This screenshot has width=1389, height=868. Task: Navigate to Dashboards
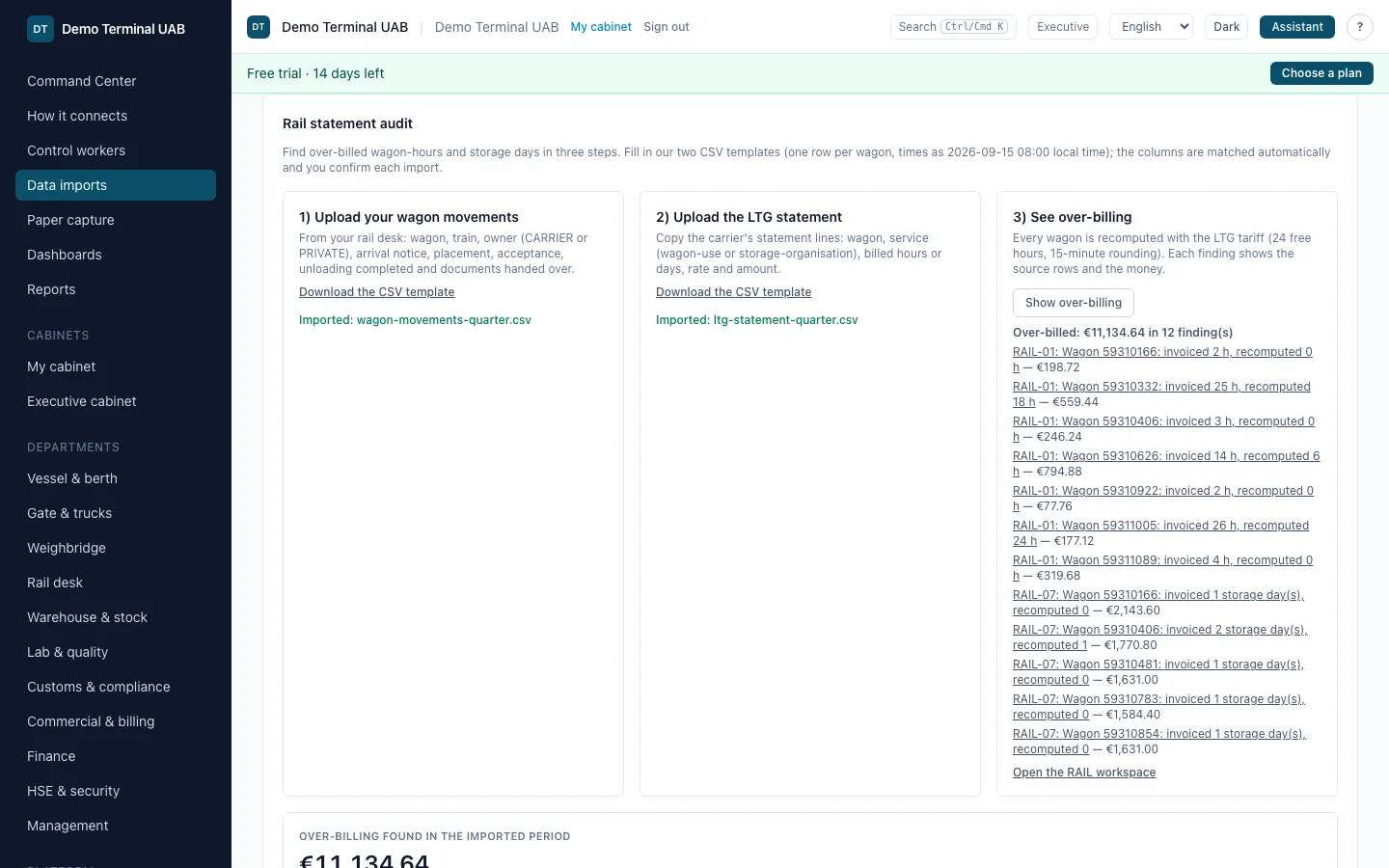tap(116, 255)
